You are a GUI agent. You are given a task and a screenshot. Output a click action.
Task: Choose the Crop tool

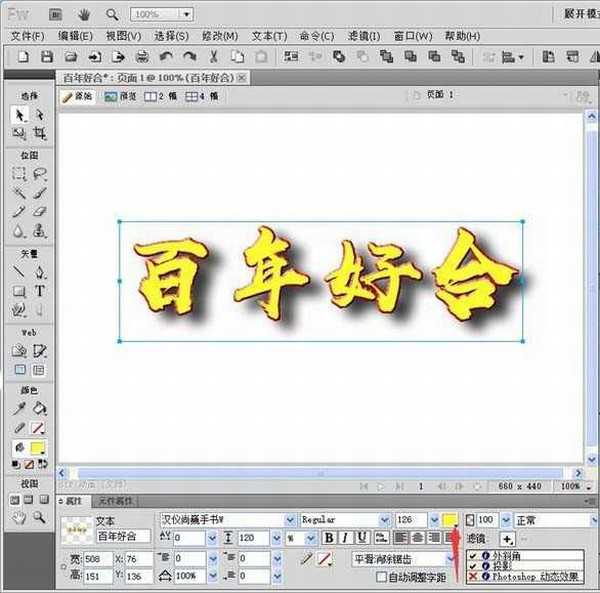tap(40, 134)
